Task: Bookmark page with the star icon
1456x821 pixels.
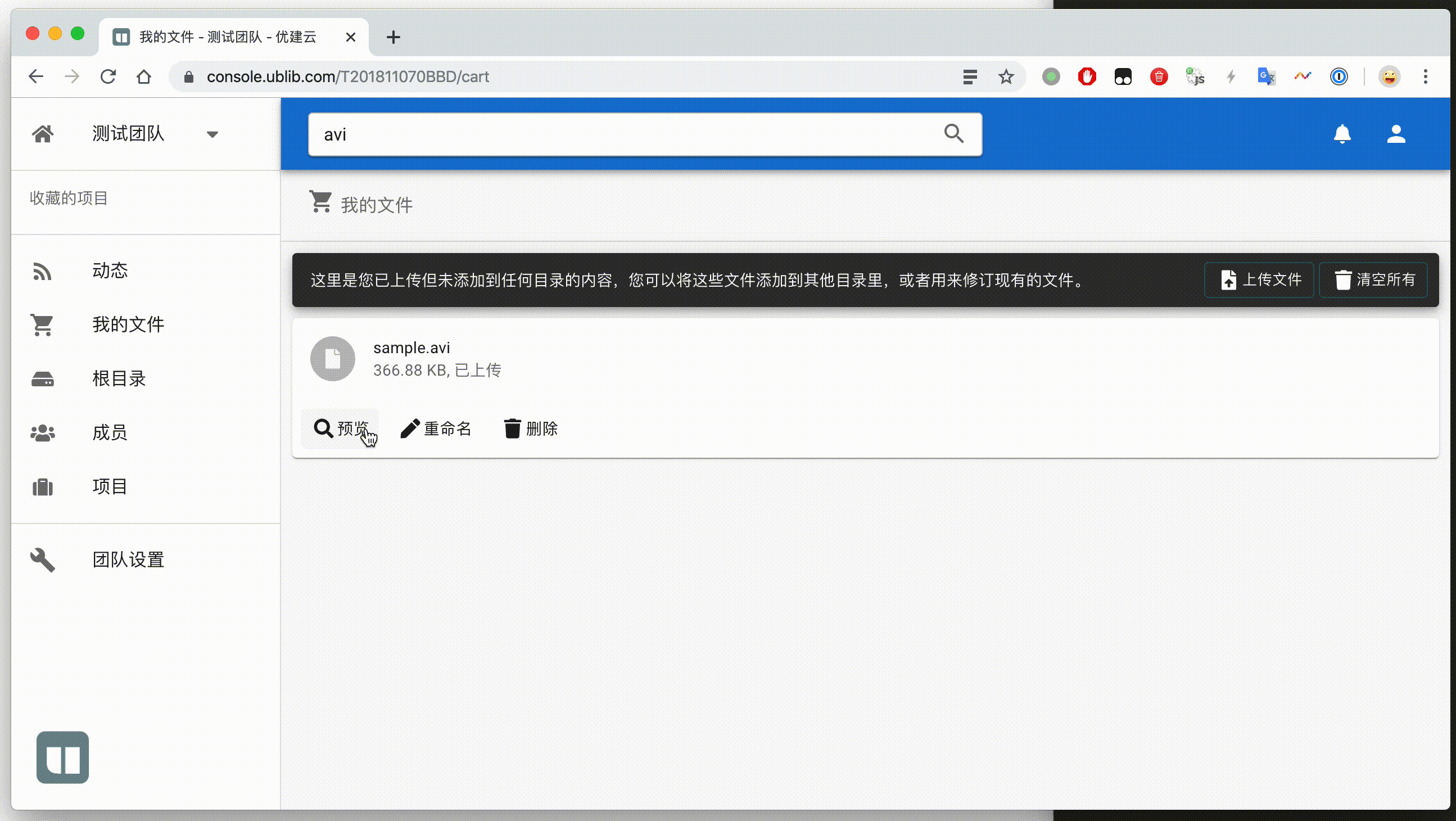Action: pyautogui.click(x=1006, y=76)
